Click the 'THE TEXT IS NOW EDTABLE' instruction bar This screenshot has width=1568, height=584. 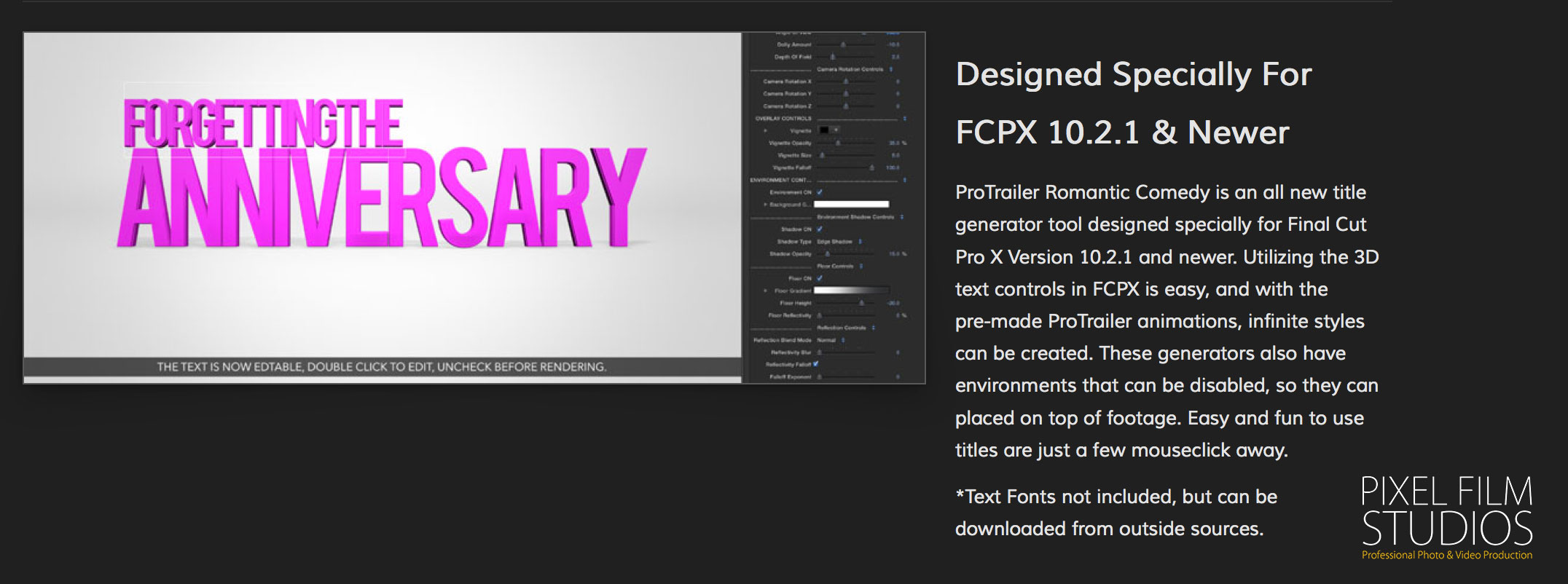point(382,367)
